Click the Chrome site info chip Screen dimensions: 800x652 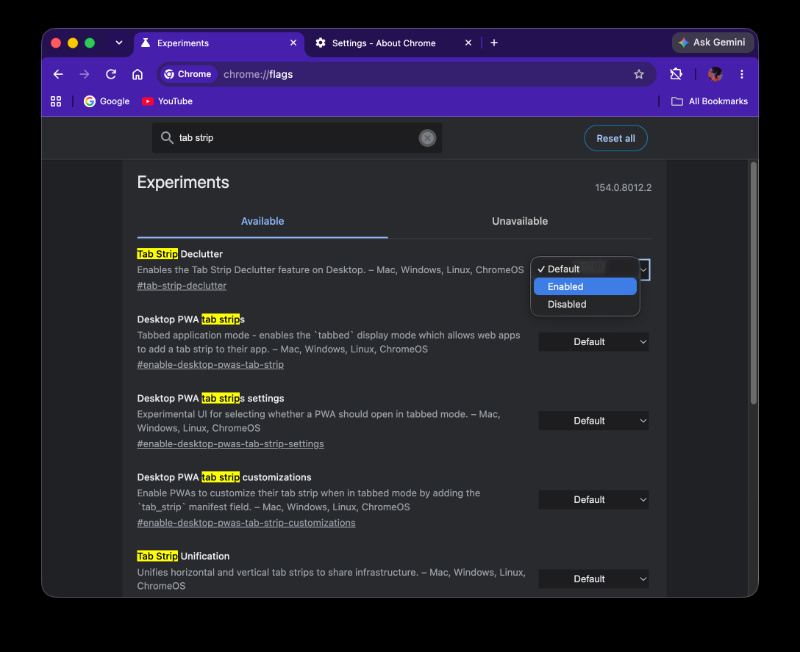tap(187, 74)
